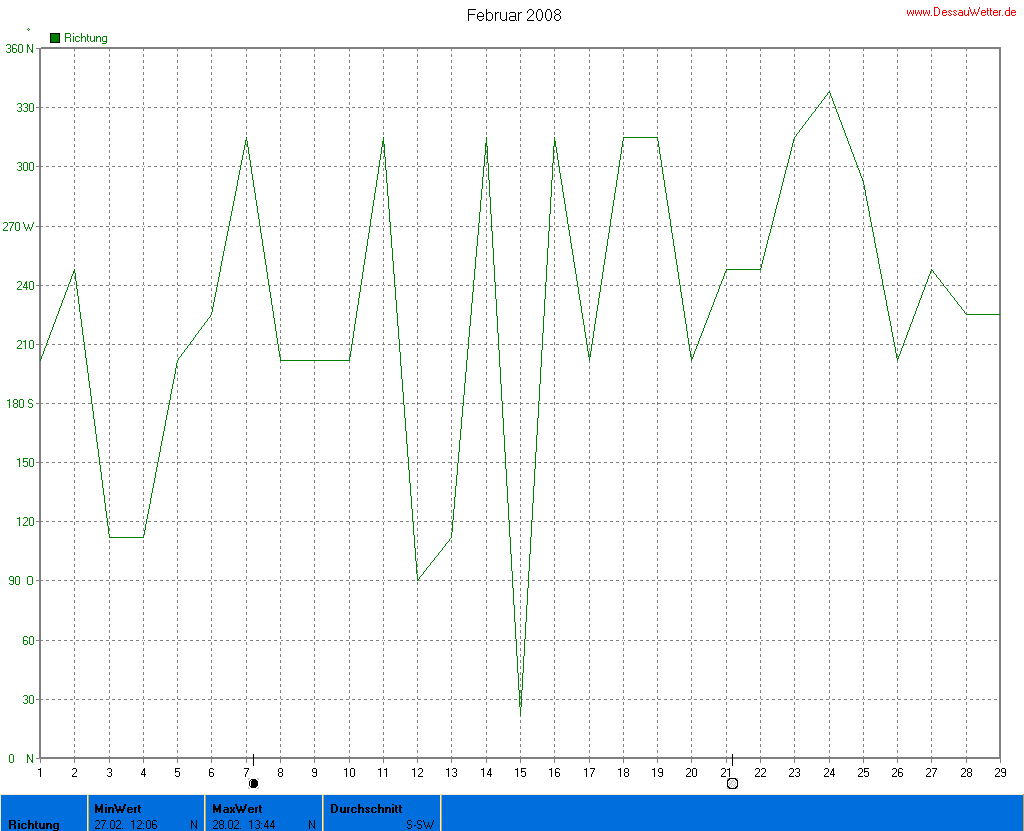Select the Durchschnitt column header
The height and width of the screenshot is (831, 1024).
click(366, 808)
